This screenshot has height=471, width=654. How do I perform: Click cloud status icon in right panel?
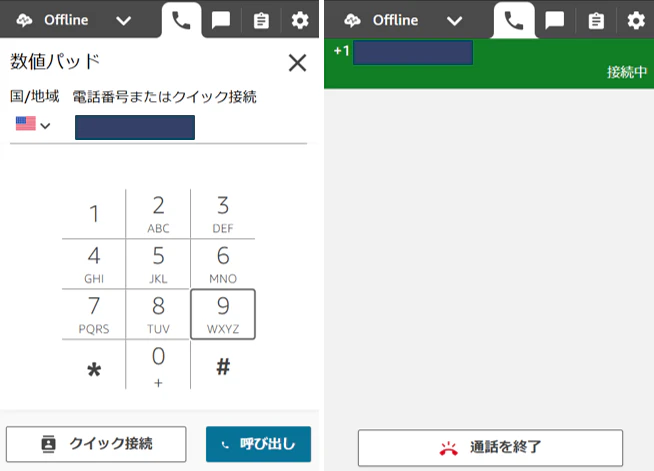click(352, 20)
